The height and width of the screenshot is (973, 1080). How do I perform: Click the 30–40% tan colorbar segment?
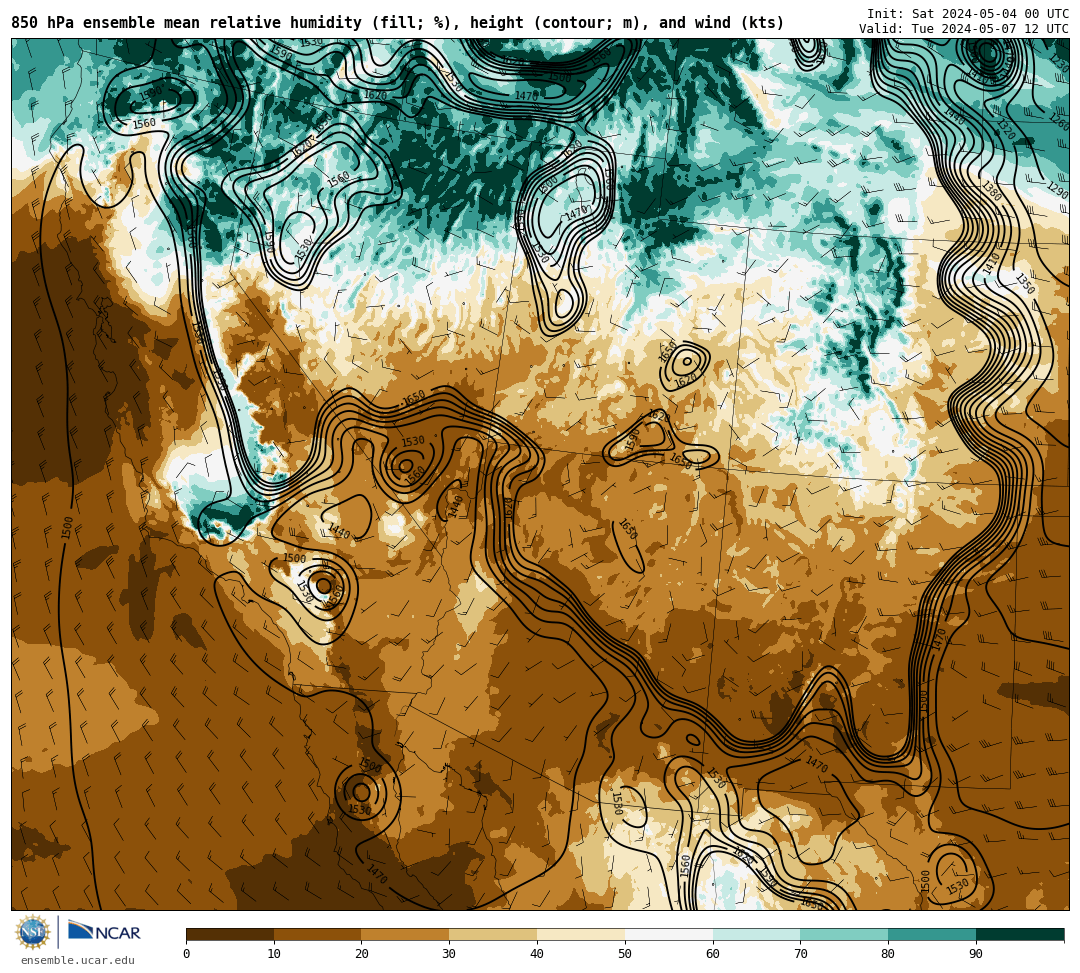click(x=493, y=934)
